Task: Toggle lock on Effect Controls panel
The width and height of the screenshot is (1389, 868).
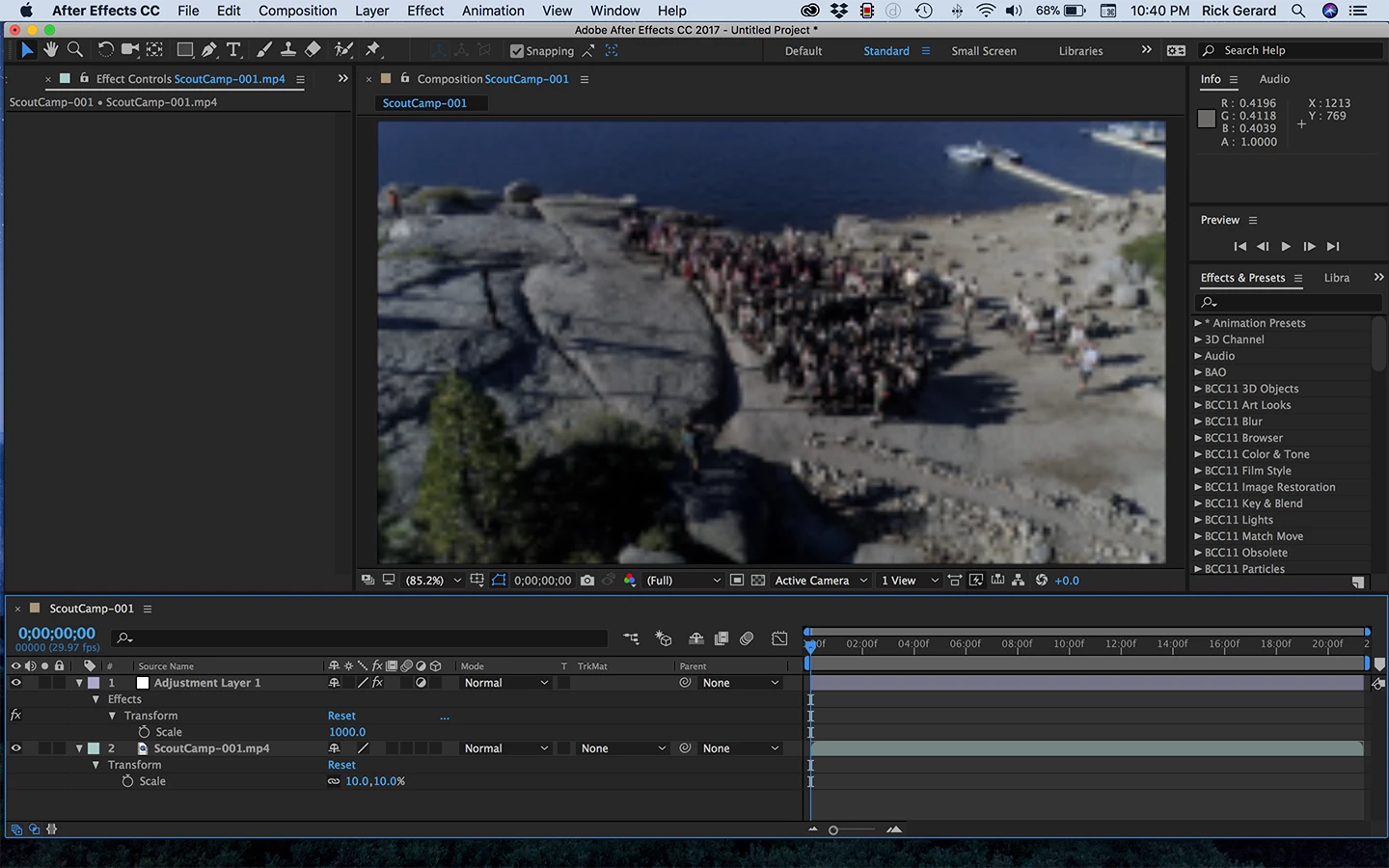Action: [84, 78]
